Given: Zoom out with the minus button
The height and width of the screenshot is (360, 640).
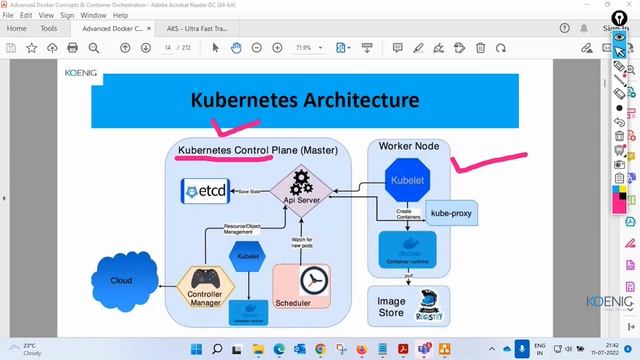Looking at the screenshot, I should point(257,48).
